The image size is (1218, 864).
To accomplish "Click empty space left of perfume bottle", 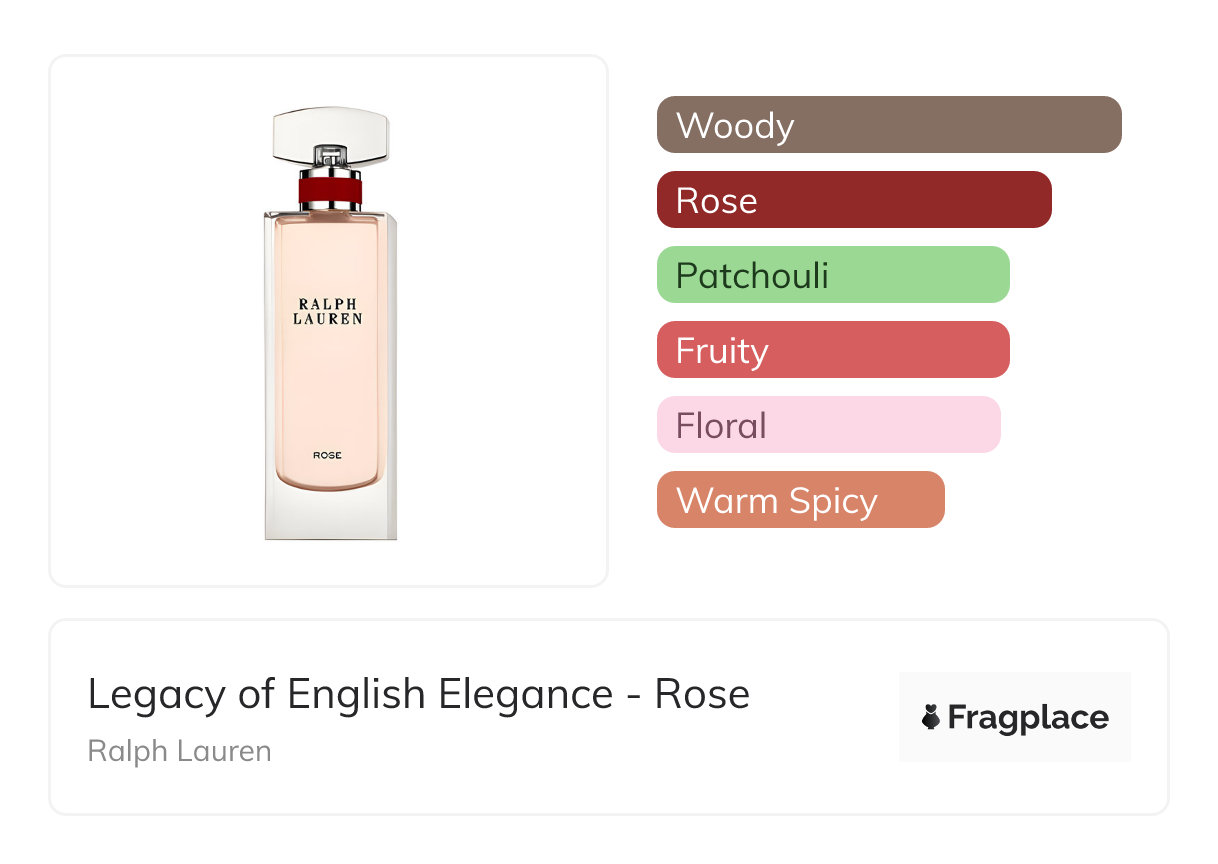I will [150, 320].
